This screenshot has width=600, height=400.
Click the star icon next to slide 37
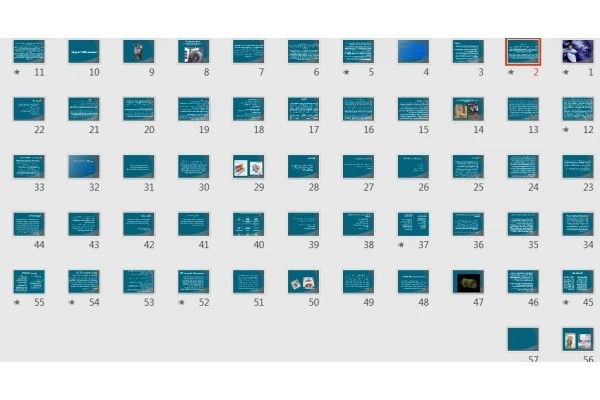coord(401,245)
